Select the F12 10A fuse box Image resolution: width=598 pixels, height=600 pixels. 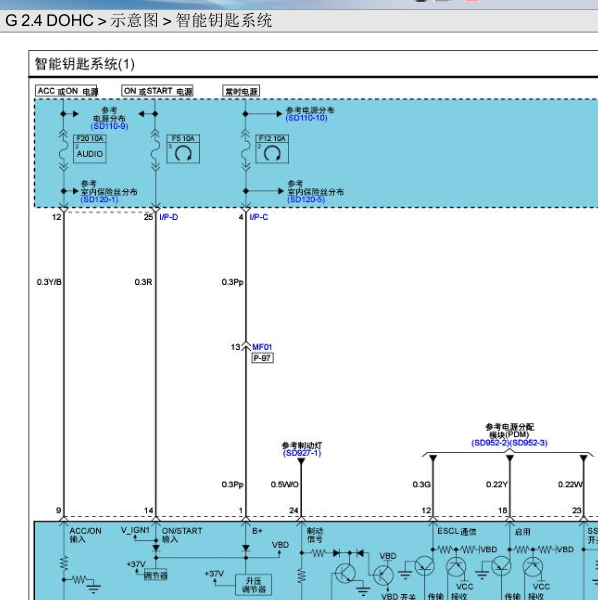pos(272,148)
